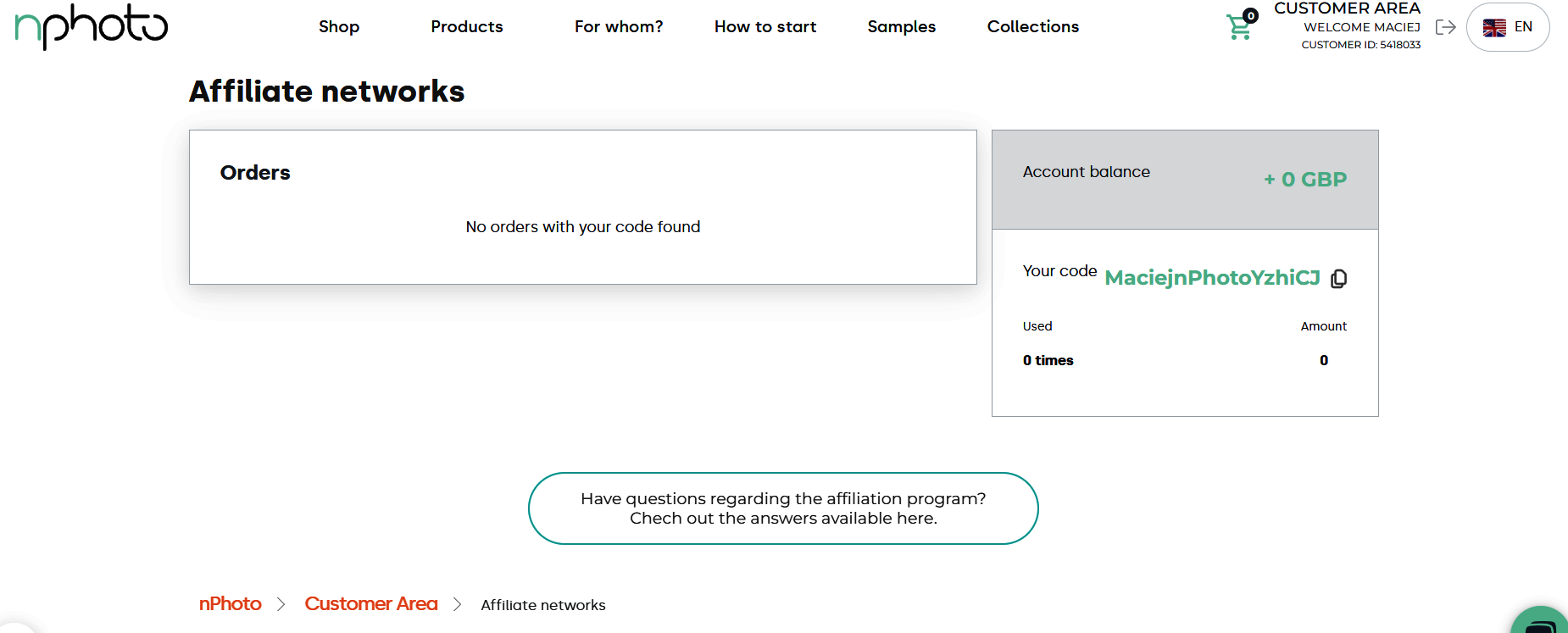Open the Shop menu
The image size is (1568, 633).
(339, 27)
